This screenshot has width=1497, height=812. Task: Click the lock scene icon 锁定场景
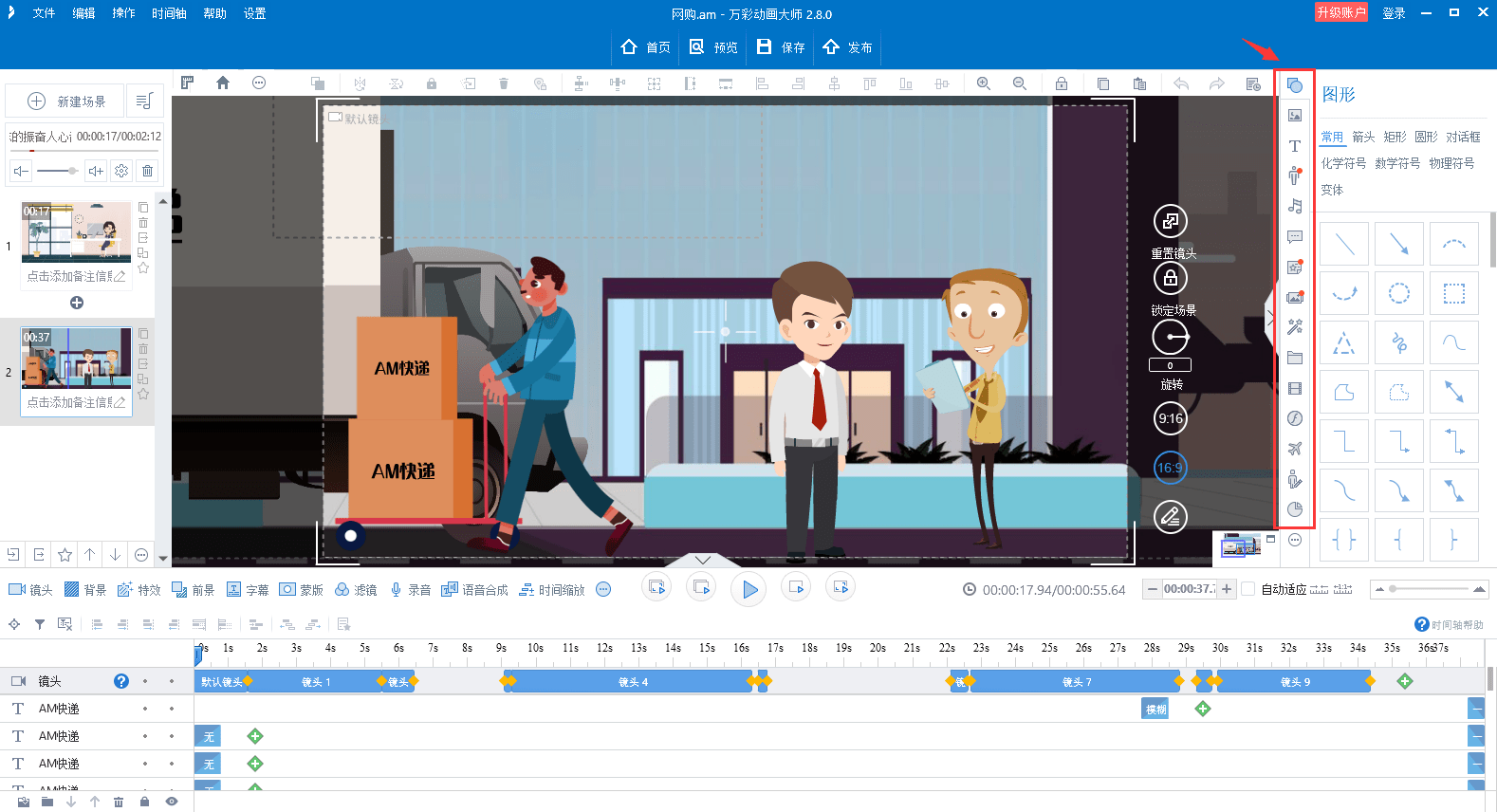(x=1170, y=278)
